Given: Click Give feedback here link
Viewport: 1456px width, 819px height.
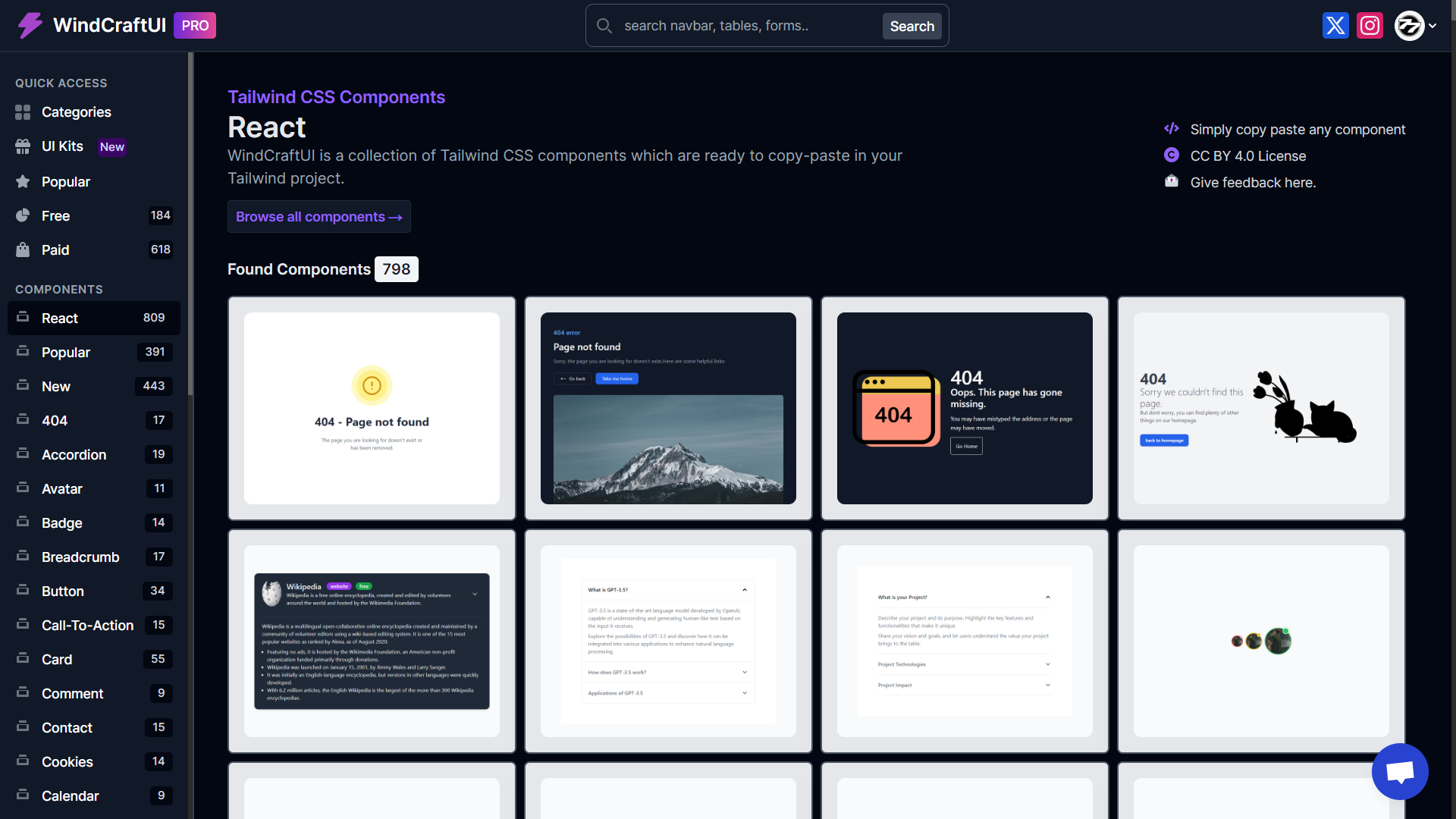Looking at the screenshot, I should tap(1253, 183).
